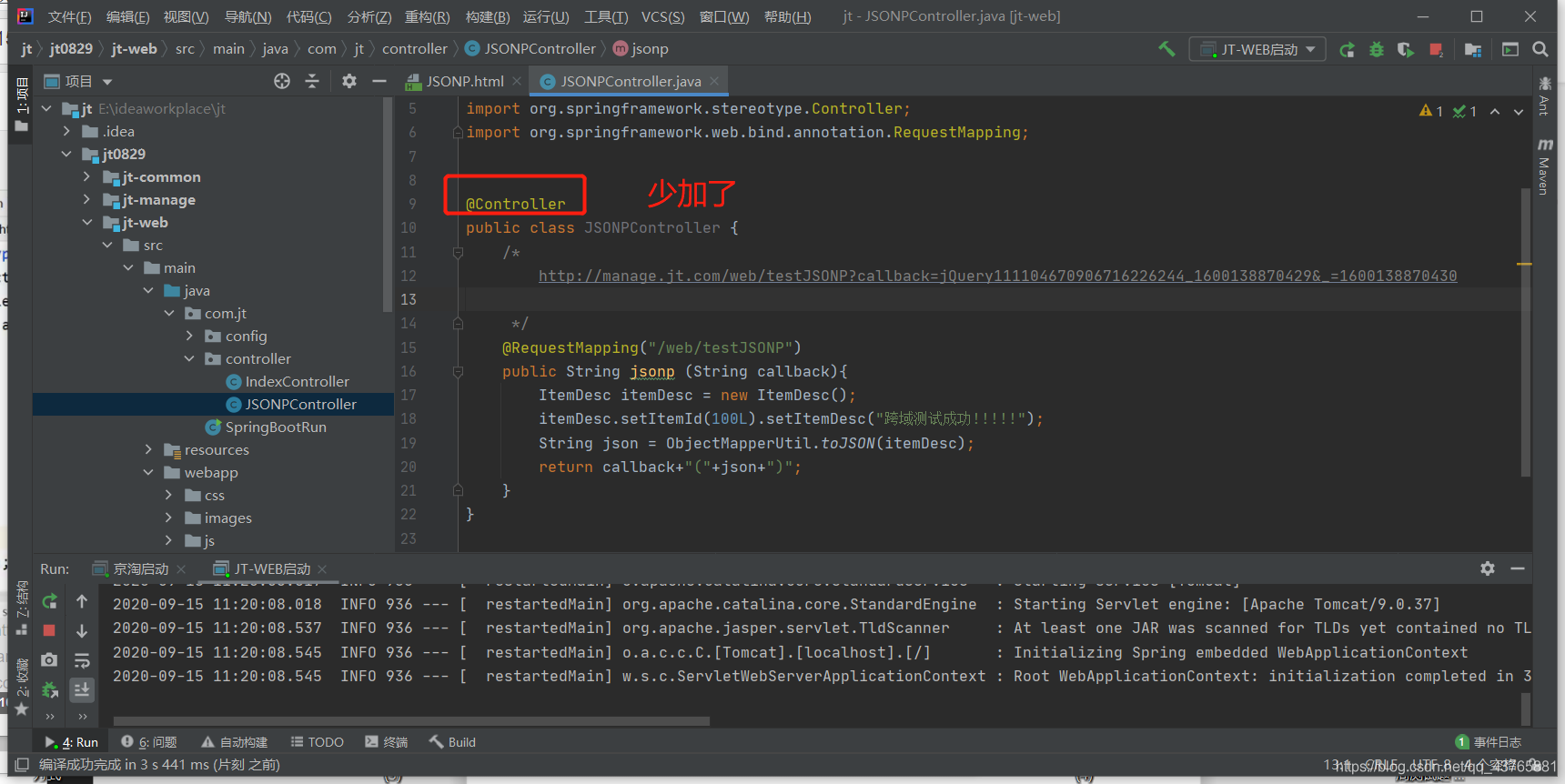Open the VCS(S) menu
Image resolution: width=1565 pixels, height=784 pixels.
coord(662,16)
